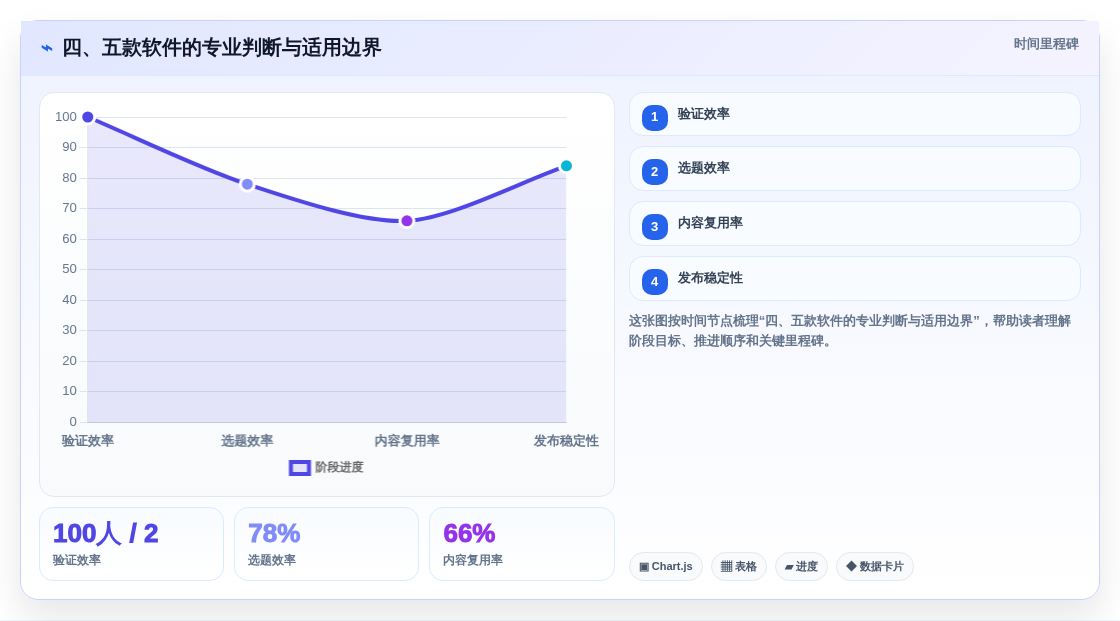This screenshot has width=1120, height=621.
Task: Open the 发布稳定性 milestone item
Action: click(854, 279)
